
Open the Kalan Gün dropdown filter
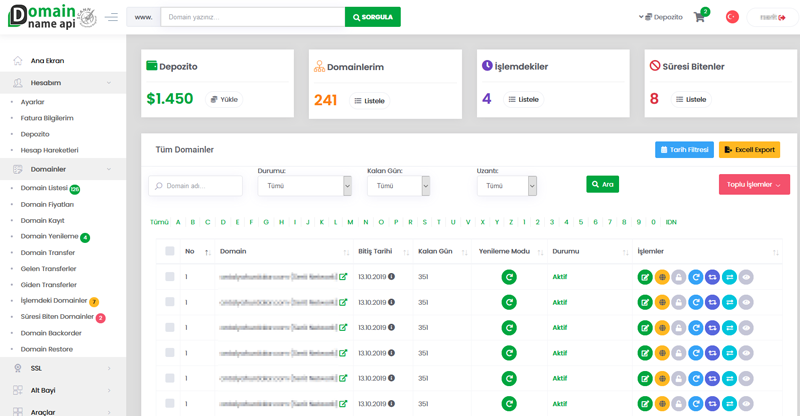pos(398,186)
